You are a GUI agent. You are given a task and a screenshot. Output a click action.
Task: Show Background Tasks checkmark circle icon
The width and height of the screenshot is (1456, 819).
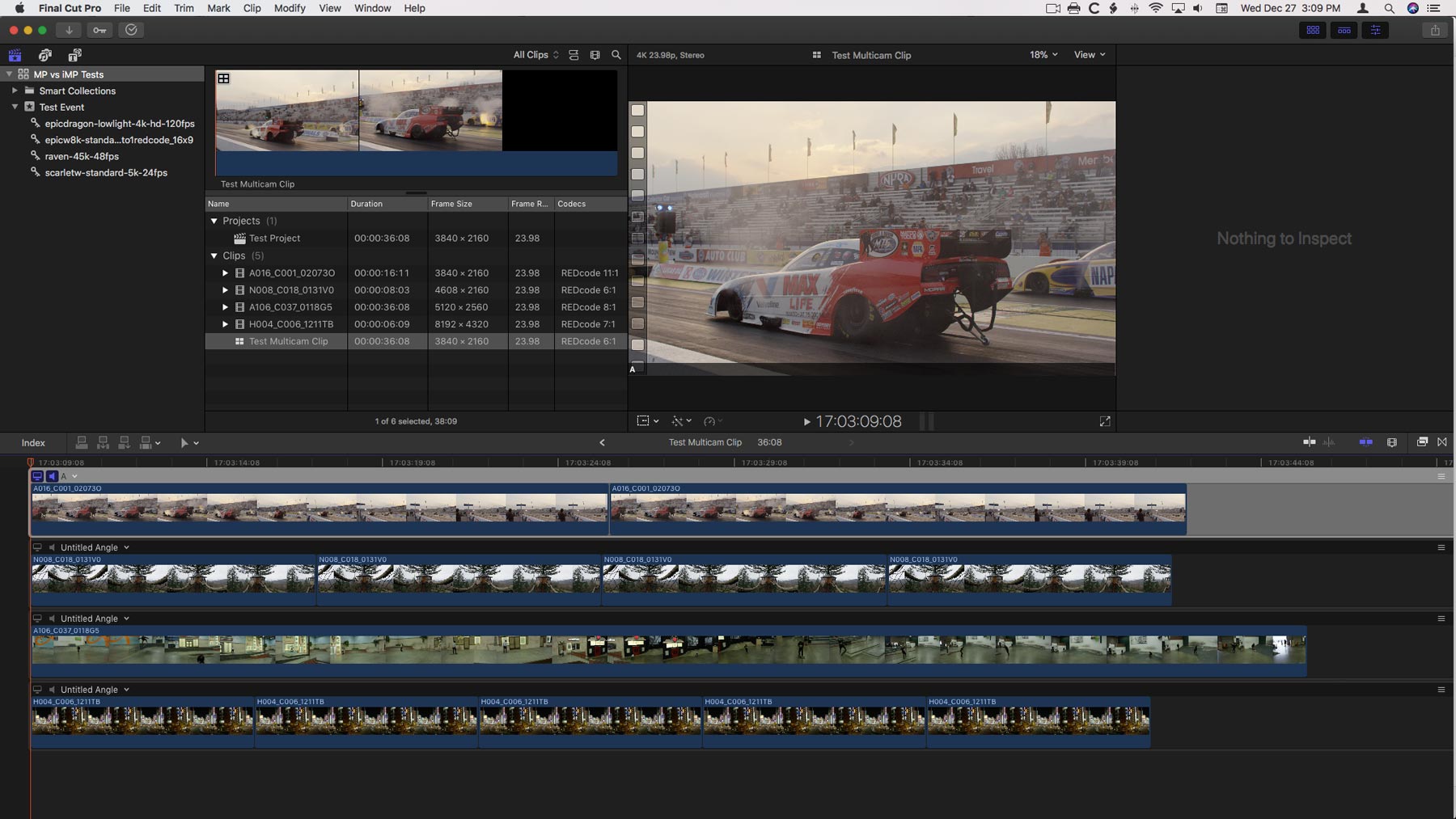(131, 30)
